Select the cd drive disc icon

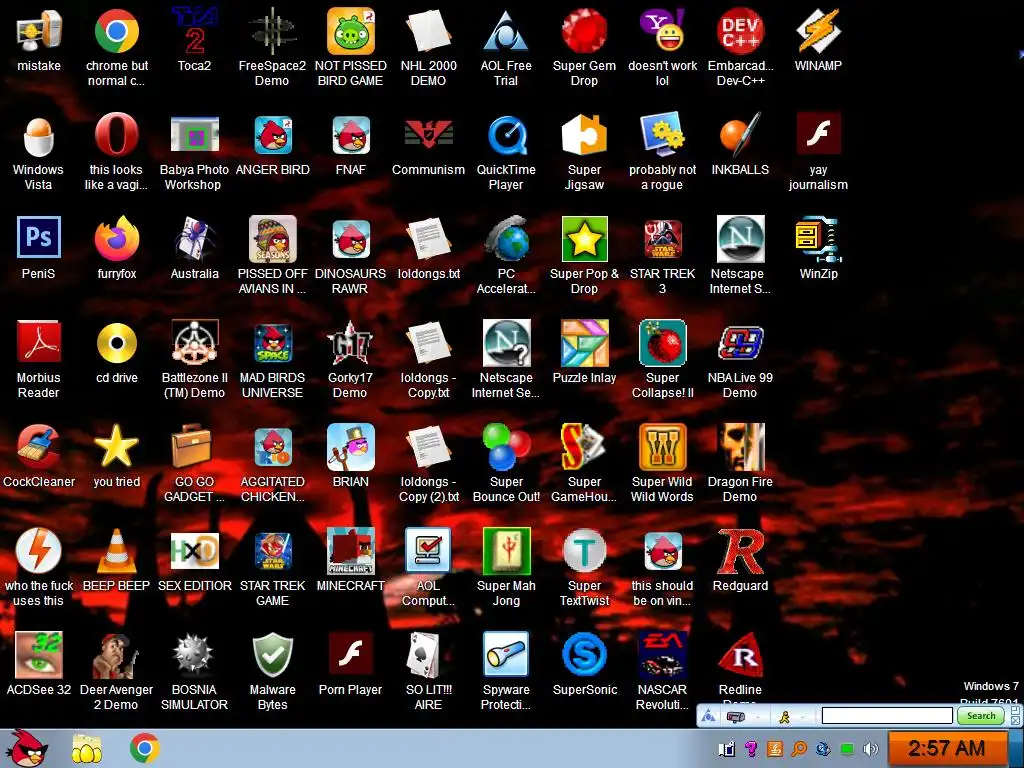[x=116, y=343]
